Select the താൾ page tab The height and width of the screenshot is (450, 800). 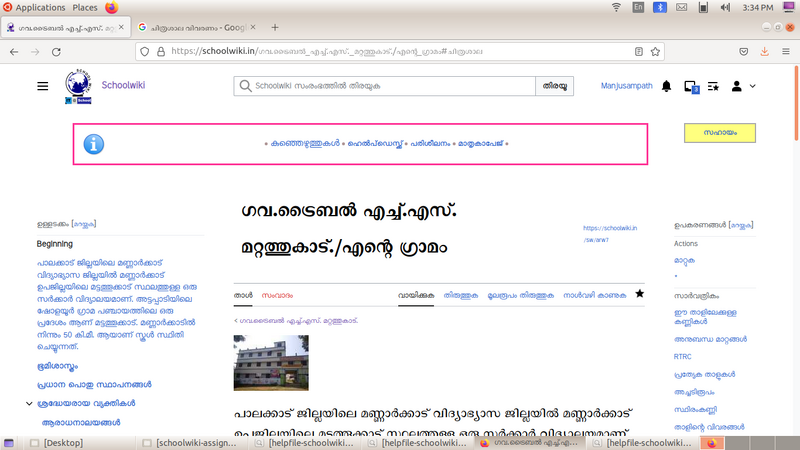coord(243,295)
